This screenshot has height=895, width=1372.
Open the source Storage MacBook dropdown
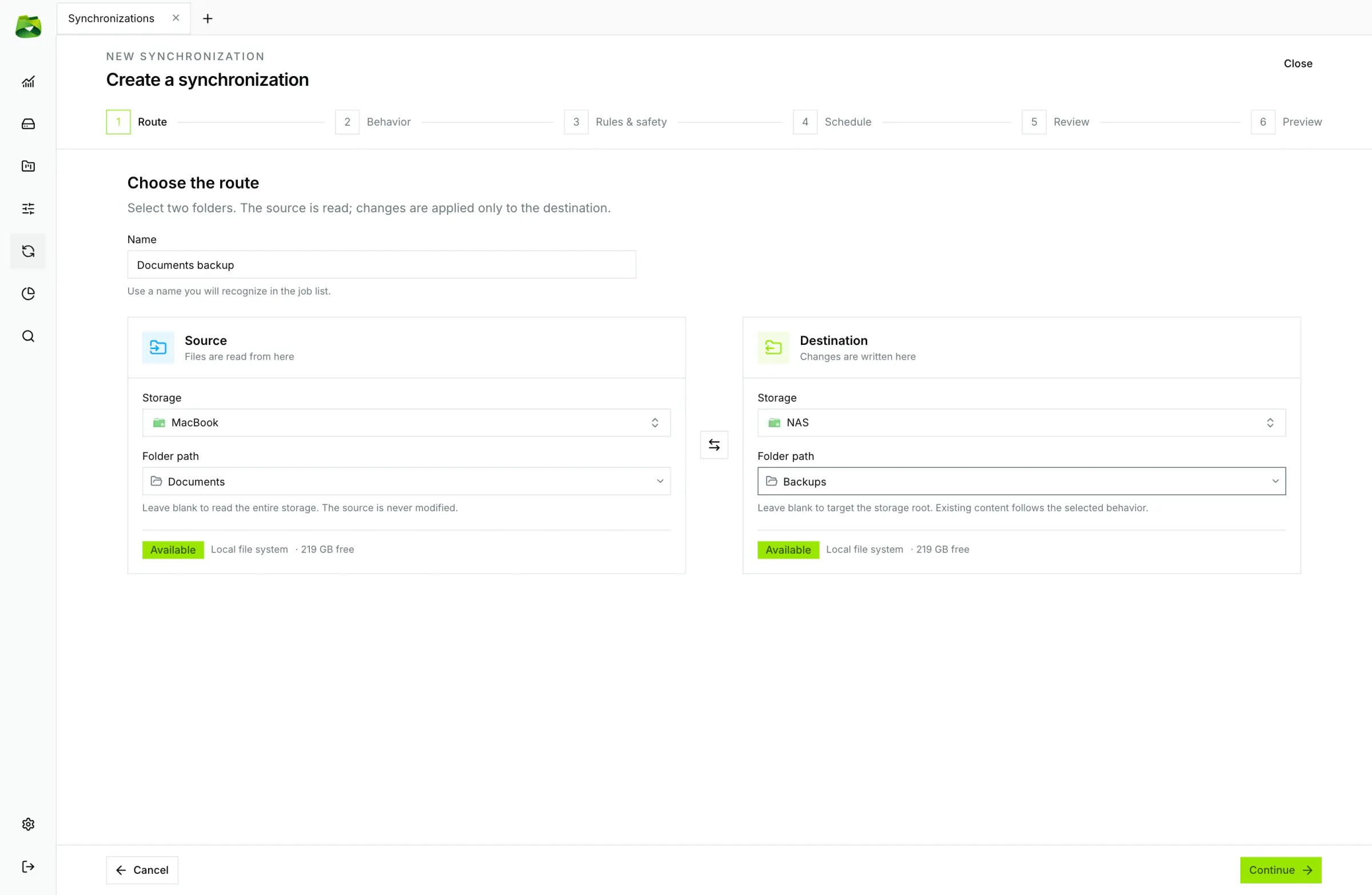point(406,423)
